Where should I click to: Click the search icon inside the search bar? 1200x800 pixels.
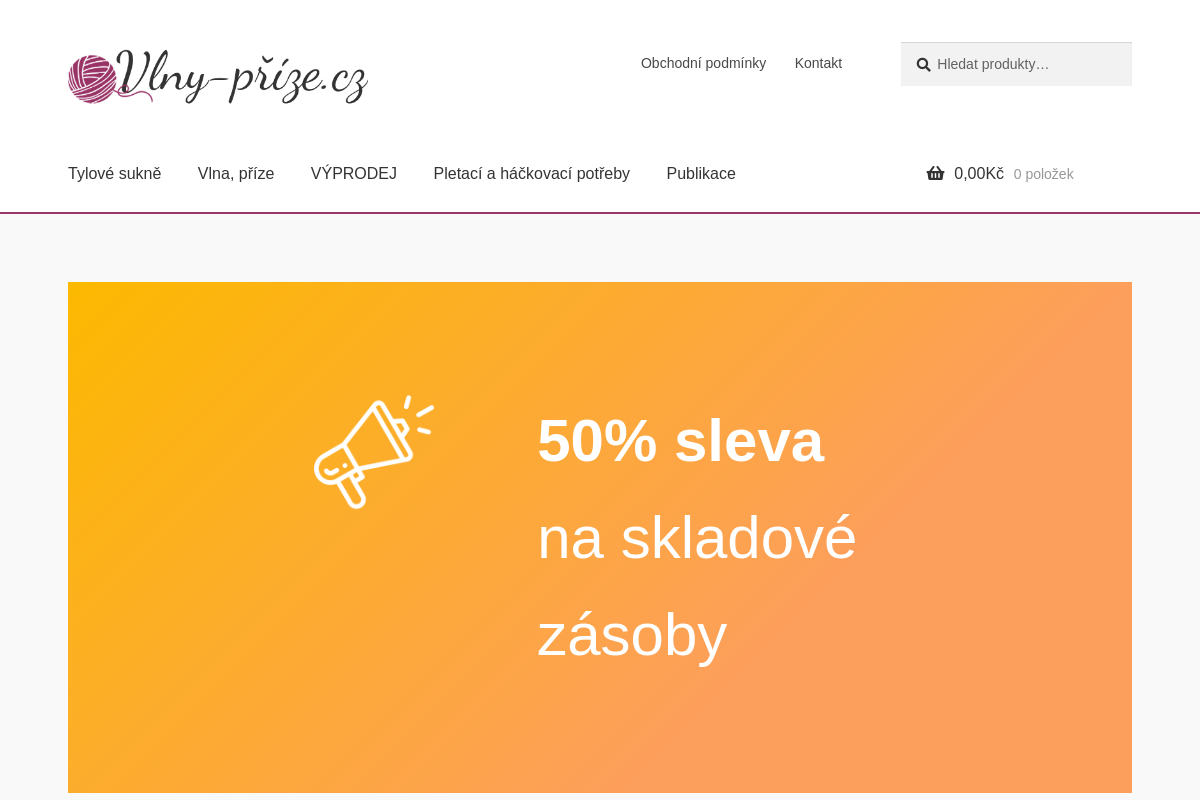point(922,64)
